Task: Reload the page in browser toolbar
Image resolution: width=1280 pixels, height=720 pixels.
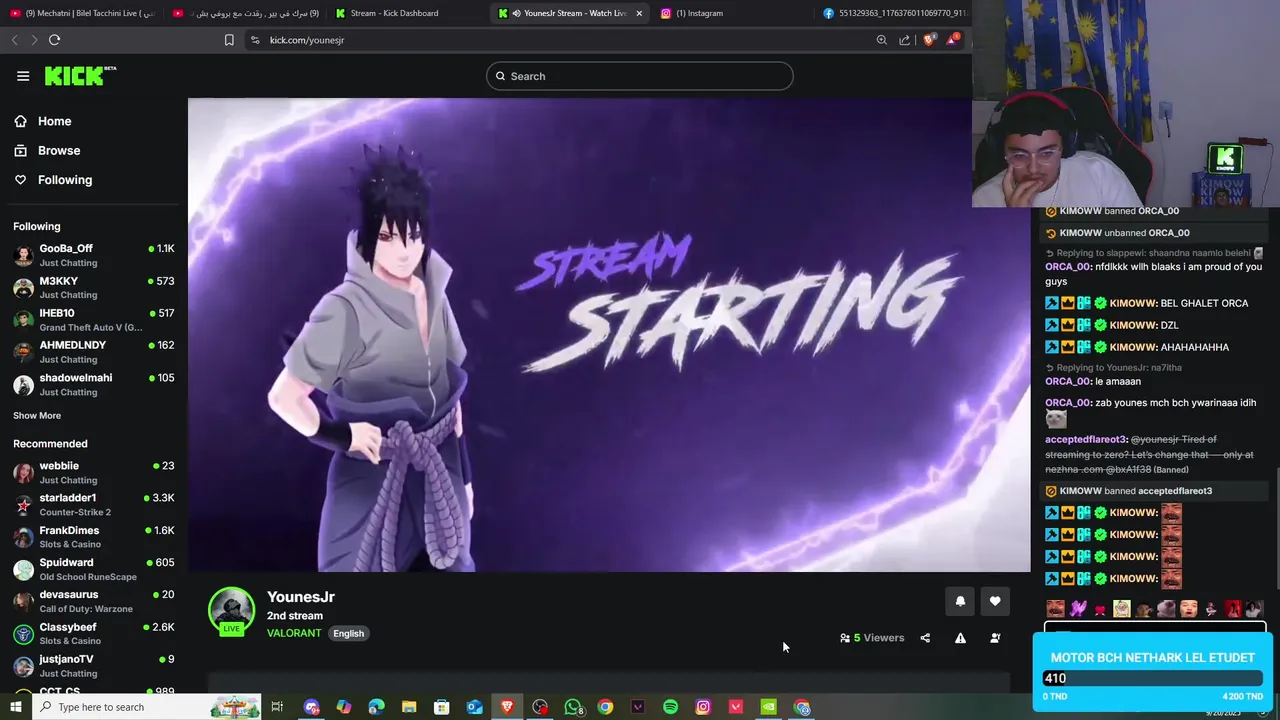Action: click(54, 40)
